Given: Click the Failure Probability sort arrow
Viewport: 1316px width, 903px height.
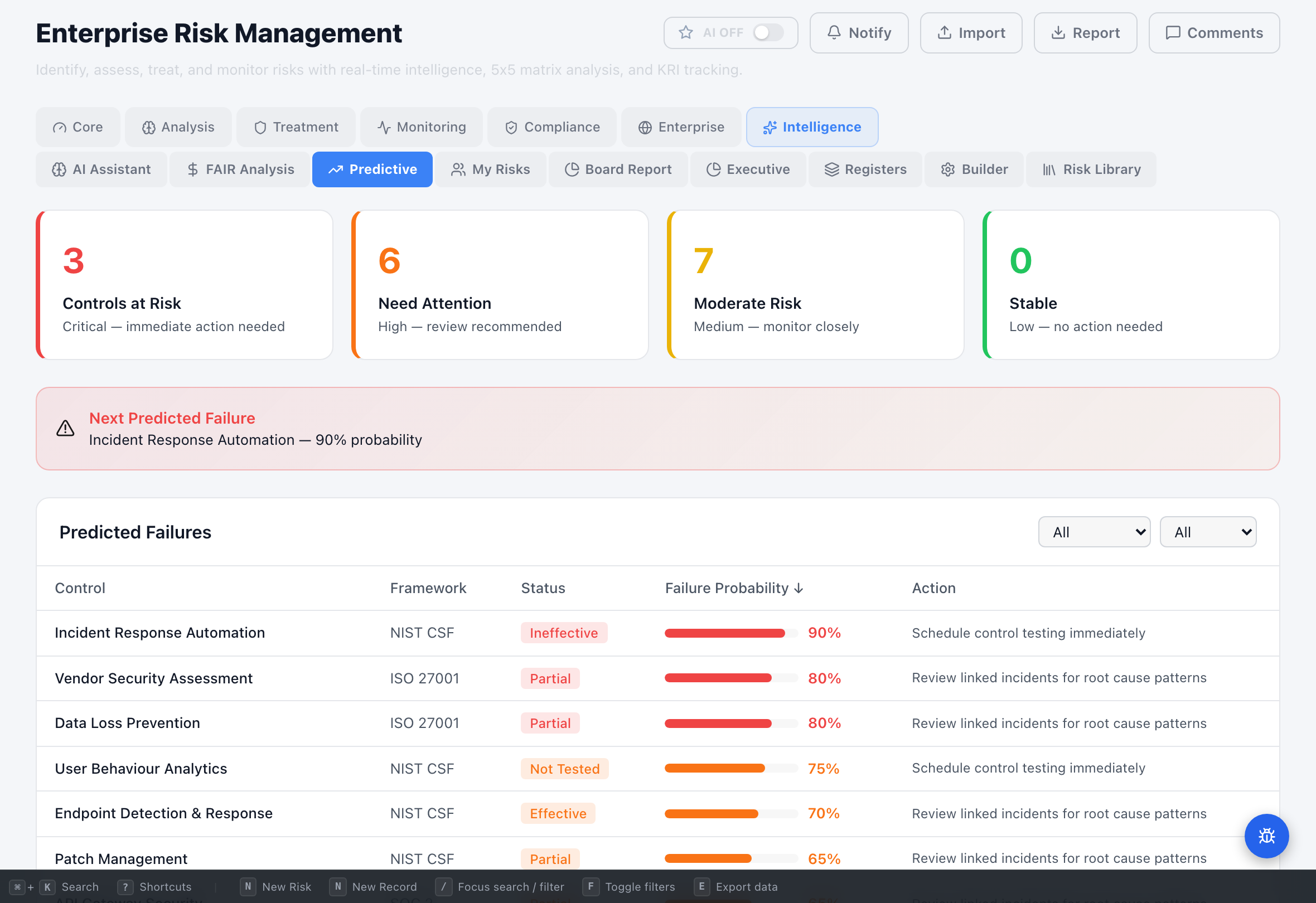Looking at the screenshot, I should tap(799, 588).
